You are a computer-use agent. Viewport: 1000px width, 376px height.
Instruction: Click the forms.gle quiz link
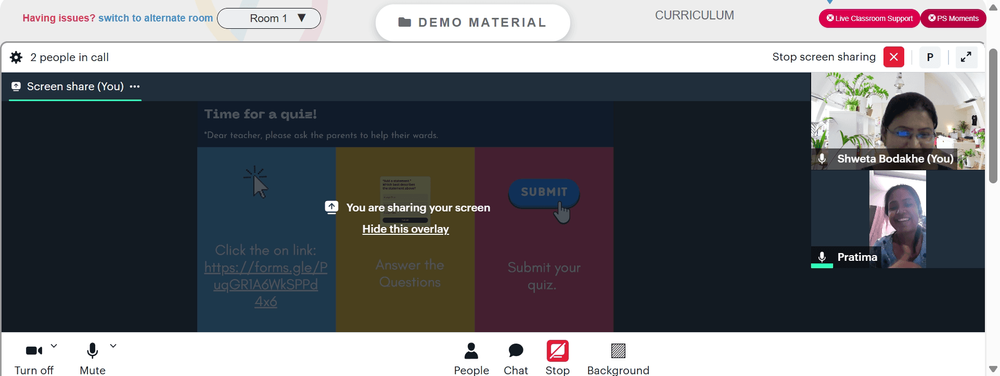pyautogui.click(x=266, y=285)
